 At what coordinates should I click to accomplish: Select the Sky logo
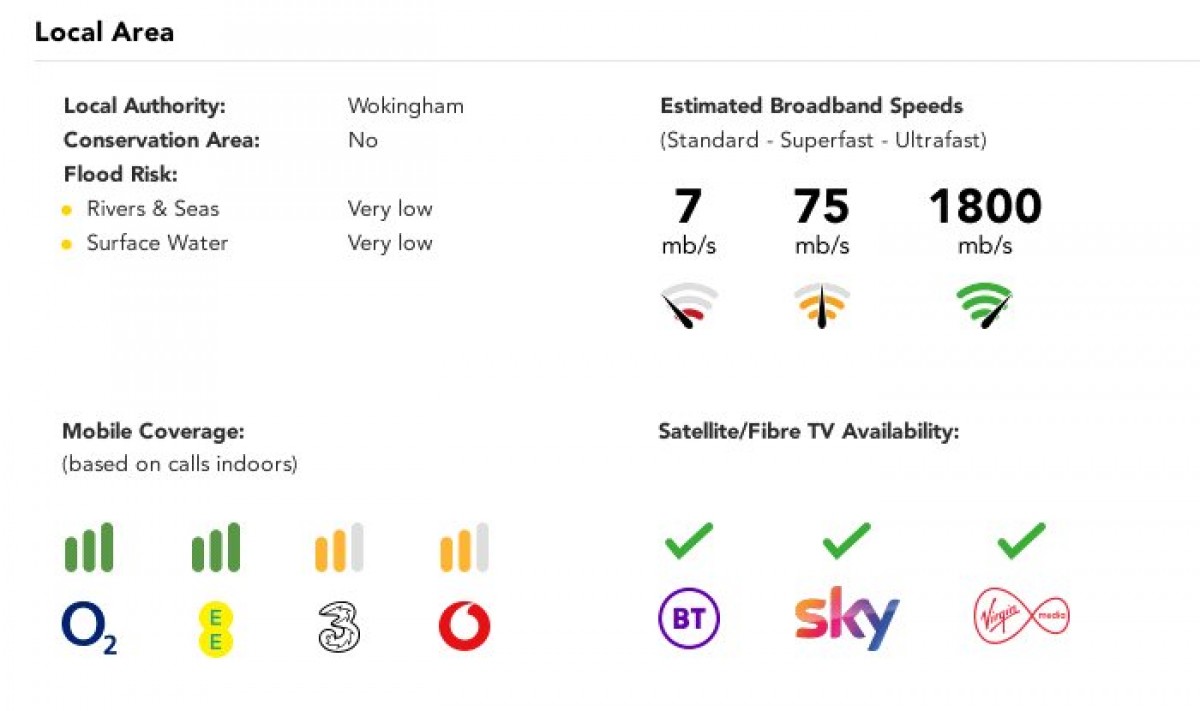click(847, 620)
